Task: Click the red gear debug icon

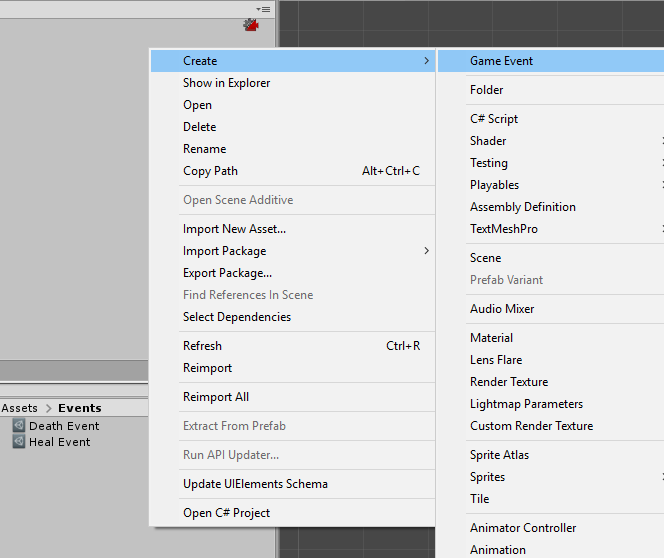Action: (x=251, y=25)
